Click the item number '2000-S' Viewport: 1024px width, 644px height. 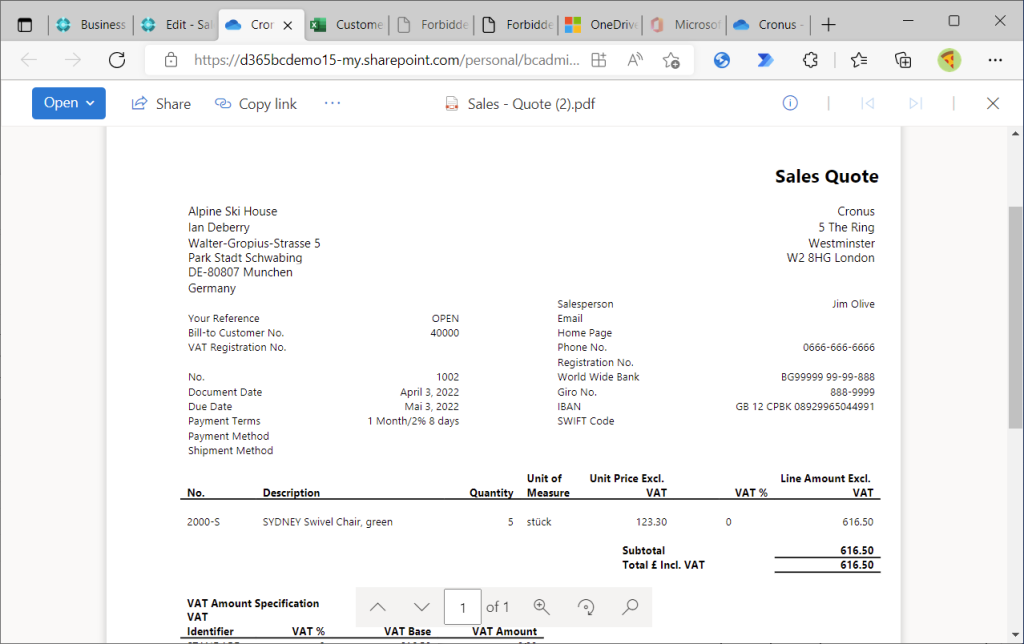pos(204,522)
